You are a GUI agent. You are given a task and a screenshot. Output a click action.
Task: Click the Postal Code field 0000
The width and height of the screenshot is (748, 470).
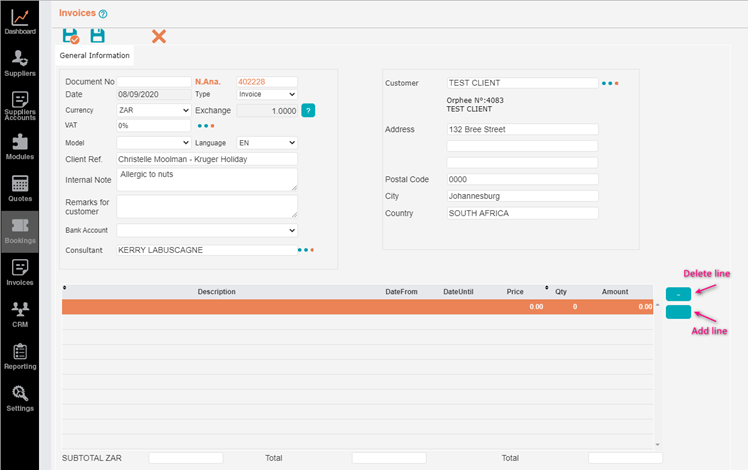tap(523, 179)
